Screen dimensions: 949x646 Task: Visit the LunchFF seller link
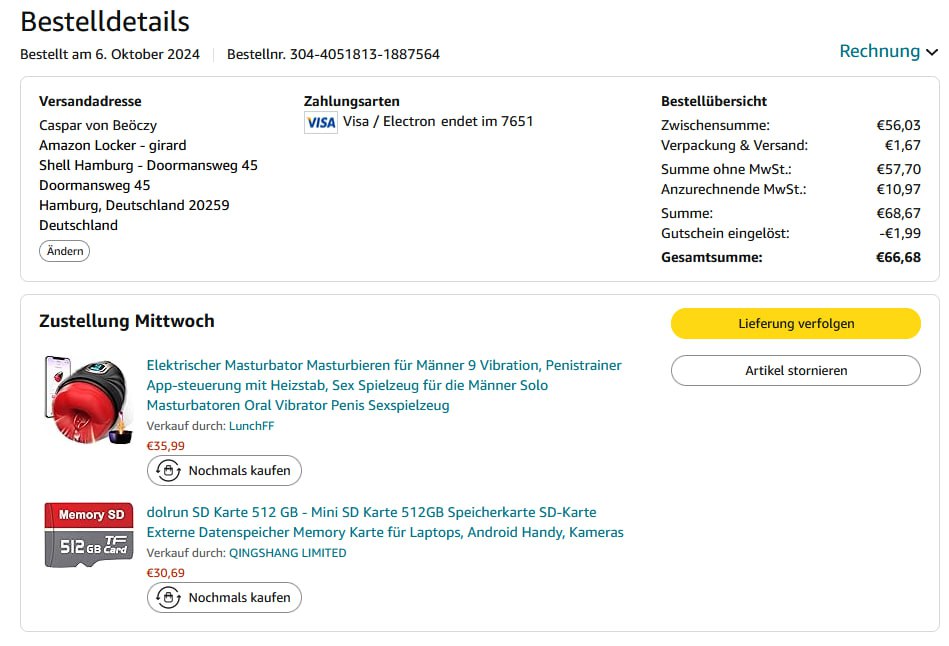pyautogui.click(x=251, y=426)
